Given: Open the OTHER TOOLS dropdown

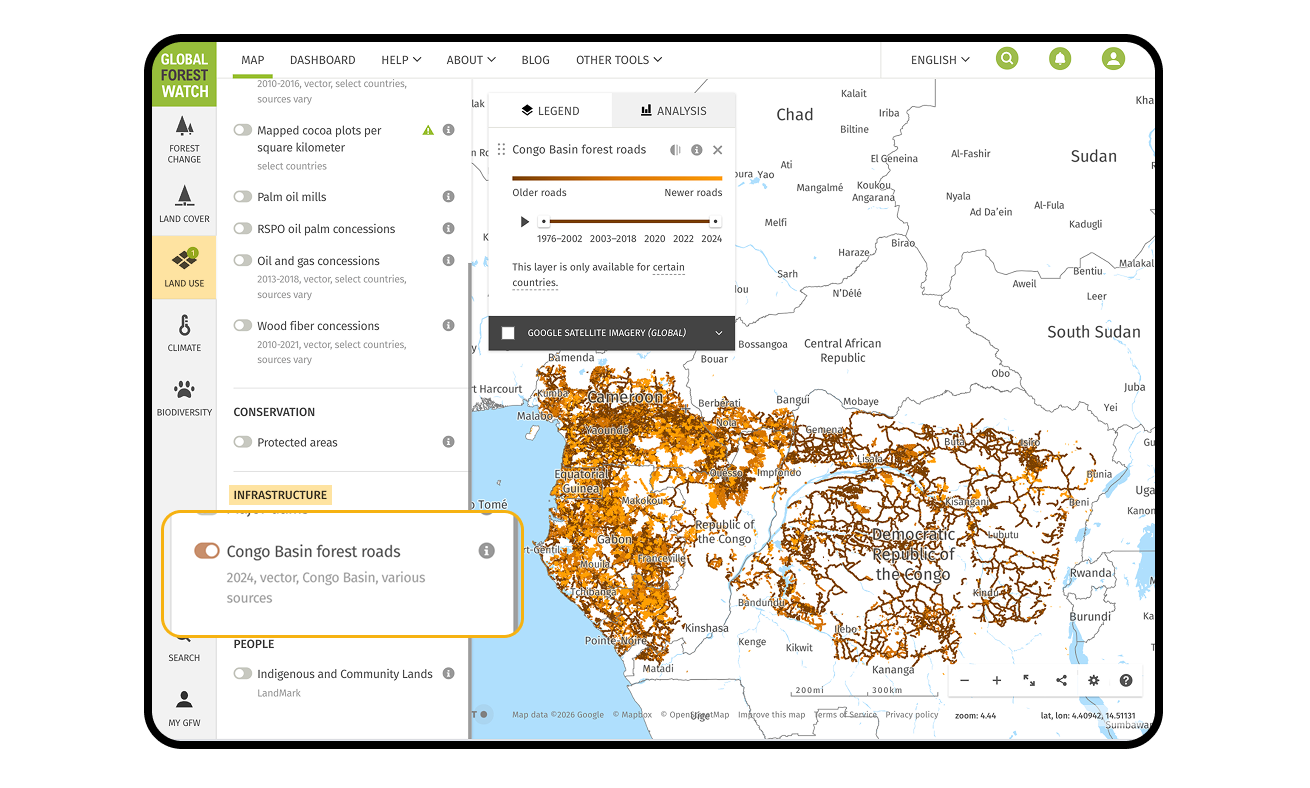Looking at the screenshot, I should coord(618,59).
